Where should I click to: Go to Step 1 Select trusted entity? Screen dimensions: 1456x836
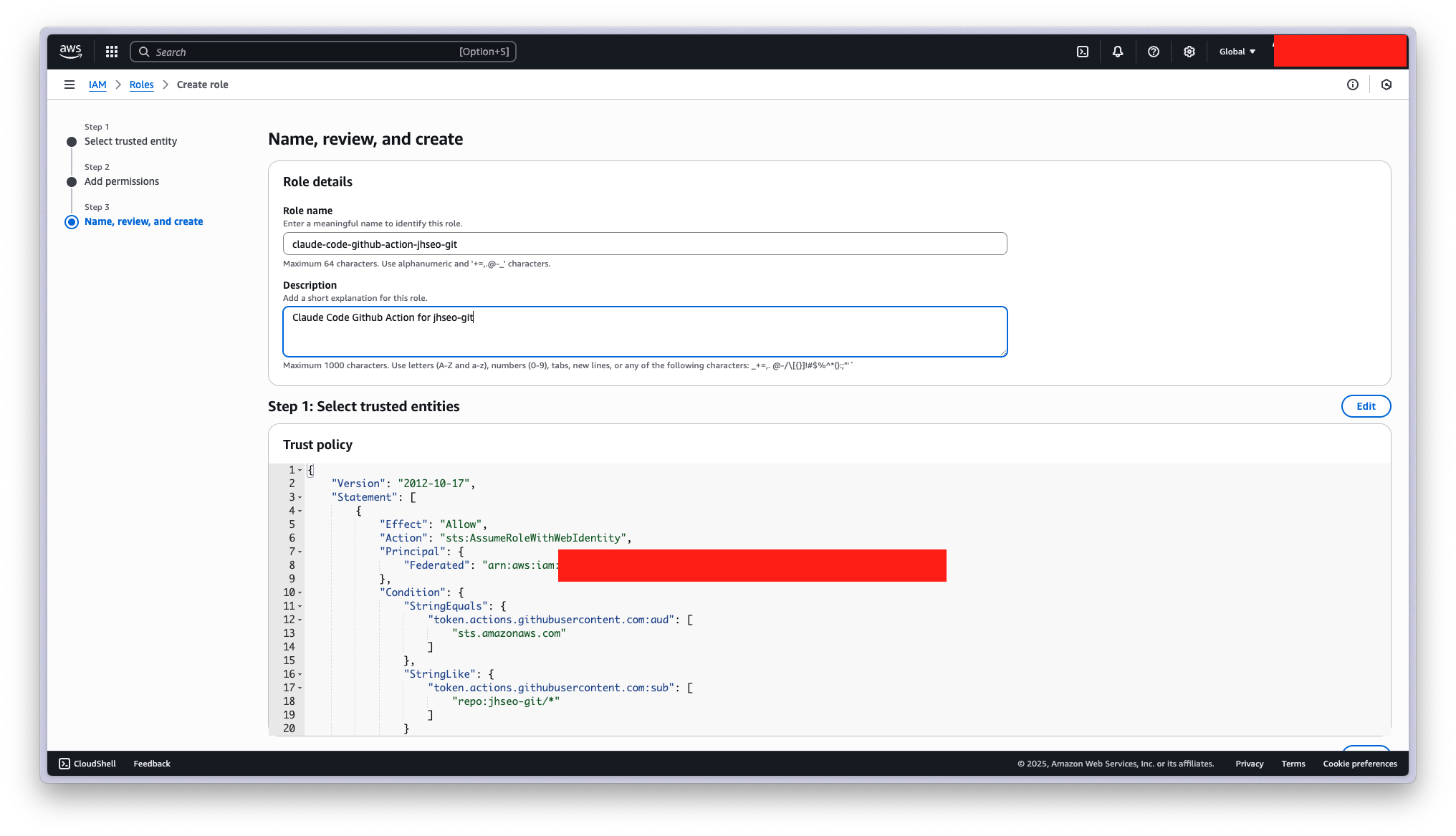click(130, 141)
